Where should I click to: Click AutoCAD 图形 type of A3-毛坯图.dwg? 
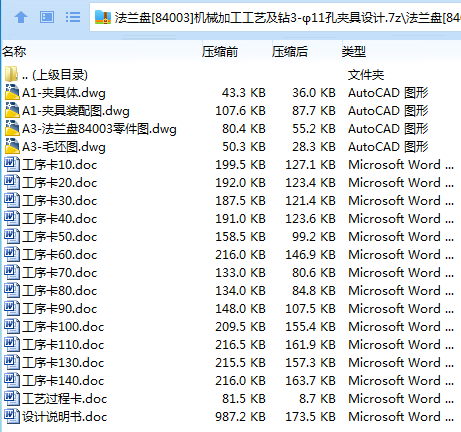tap(388, 147)
